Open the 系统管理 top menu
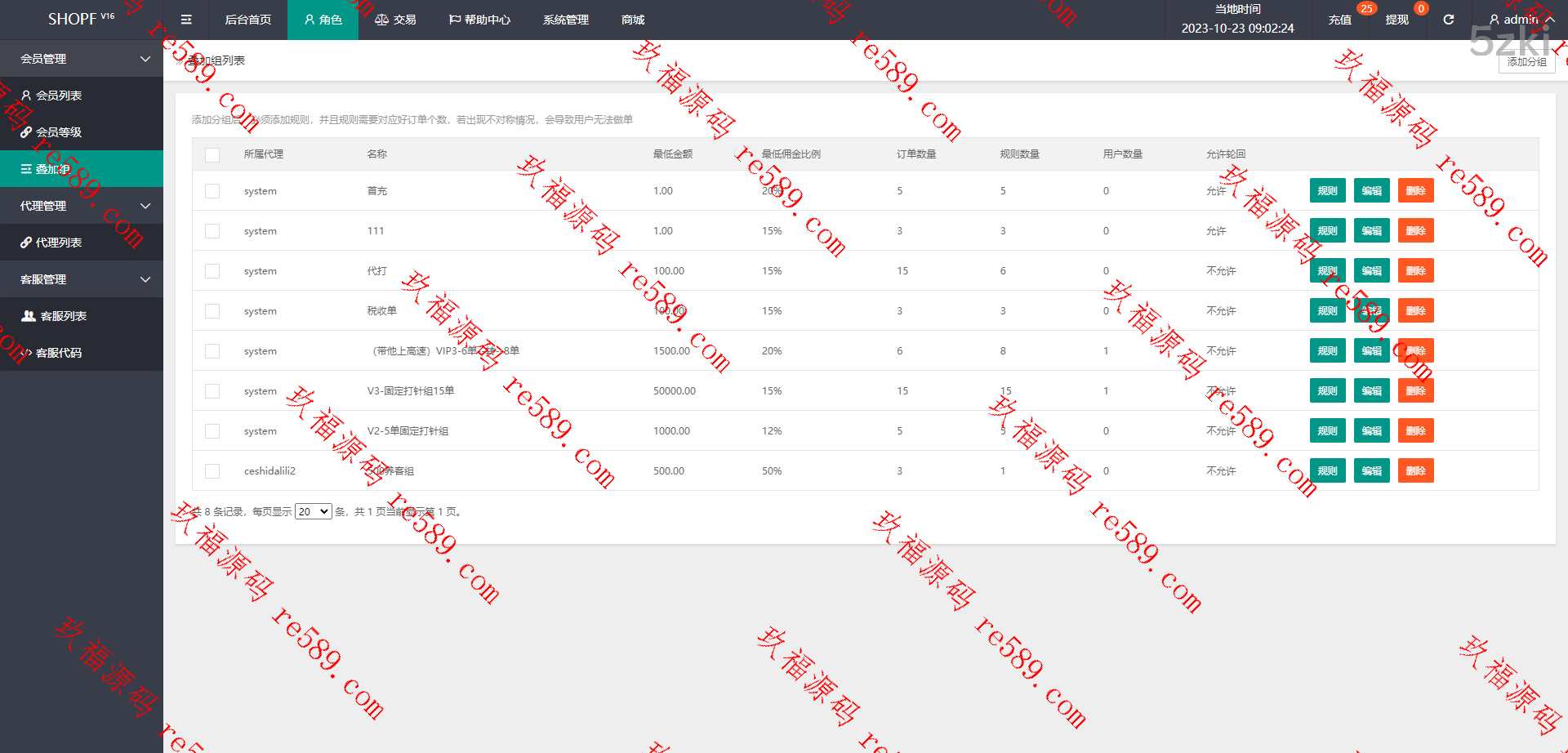This screenshot has height=753, width=1568. click(x=565, y=20)
